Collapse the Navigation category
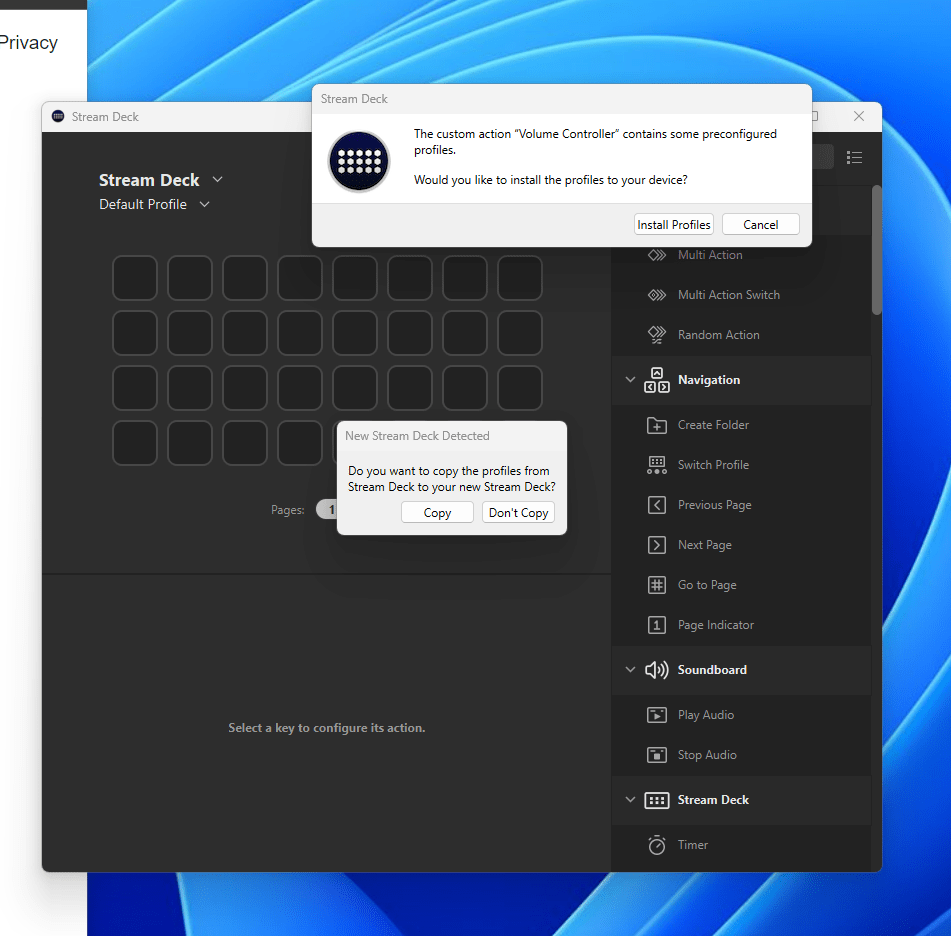Image resolution: width=951 pixels, height=936 pixels. (x=630, y=380)
